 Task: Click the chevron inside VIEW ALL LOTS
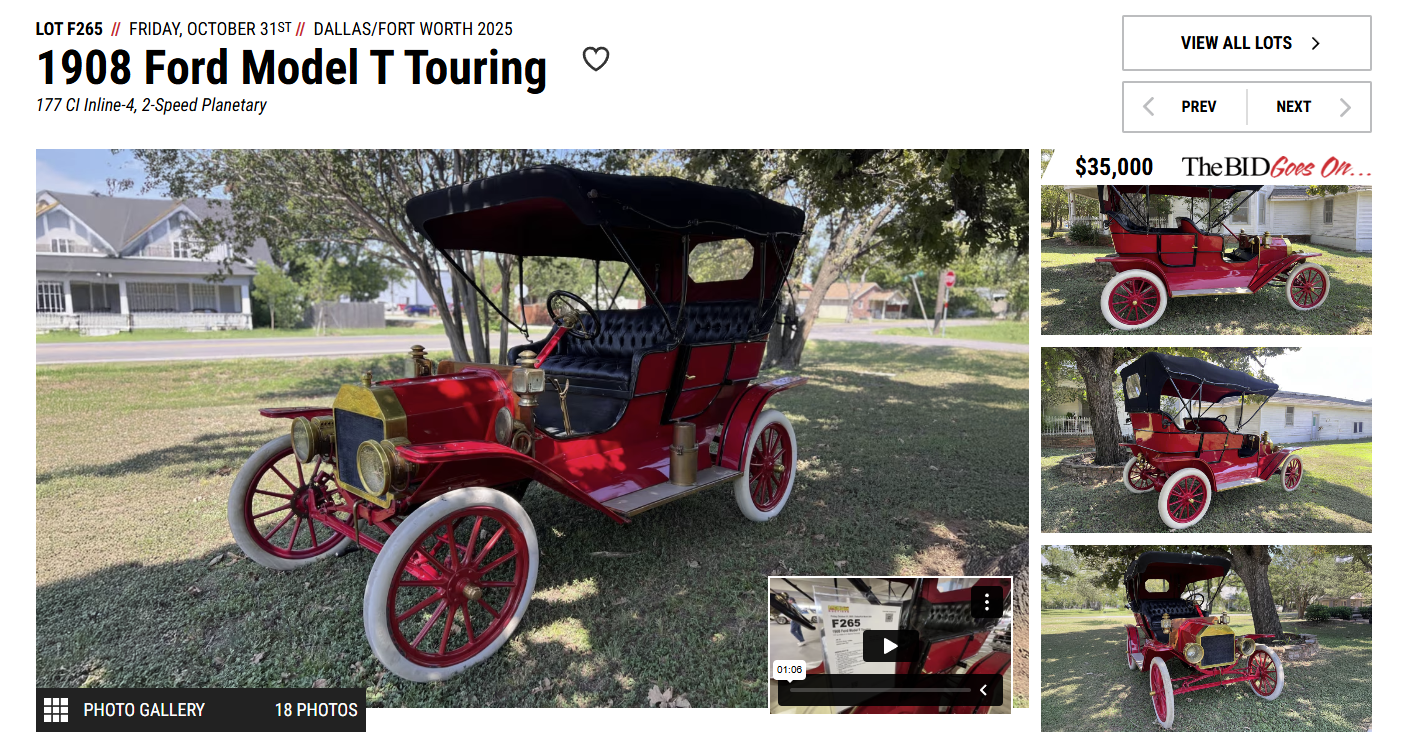[1316, 43]
